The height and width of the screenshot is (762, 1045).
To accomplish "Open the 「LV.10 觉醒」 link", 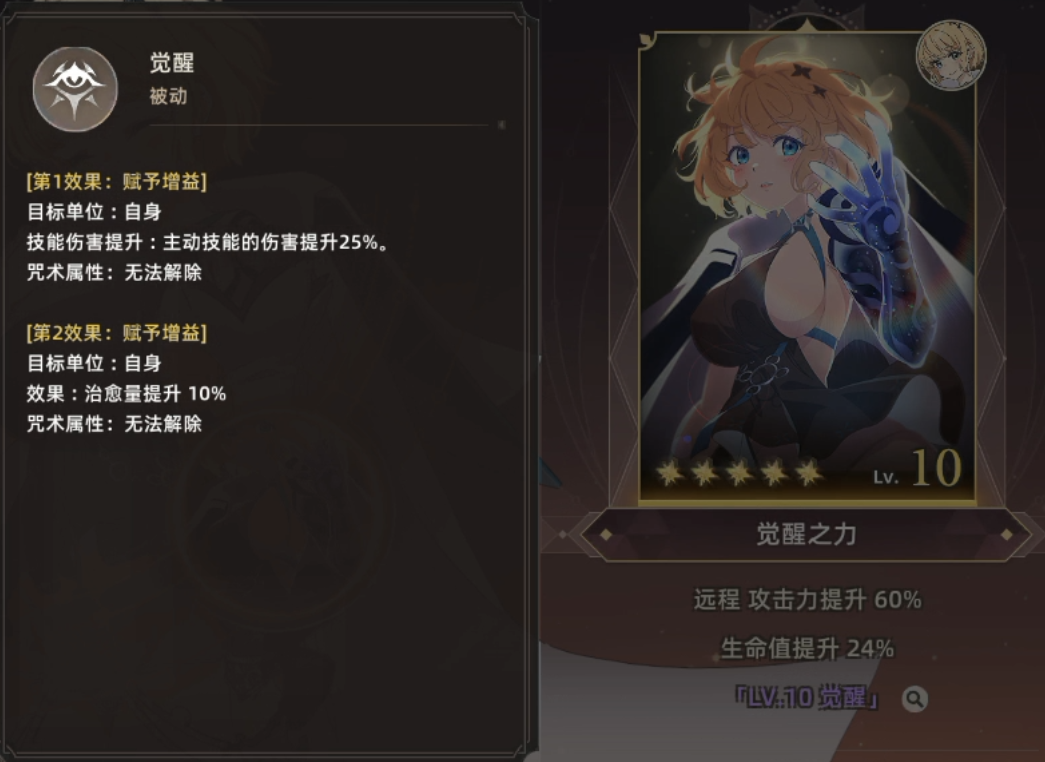I will (807, 698).
